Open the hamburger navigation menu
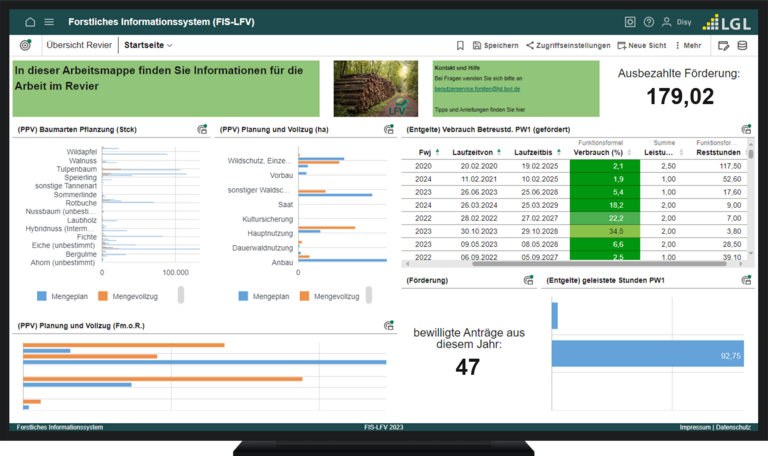768x456 pixels. coord(49,21)
